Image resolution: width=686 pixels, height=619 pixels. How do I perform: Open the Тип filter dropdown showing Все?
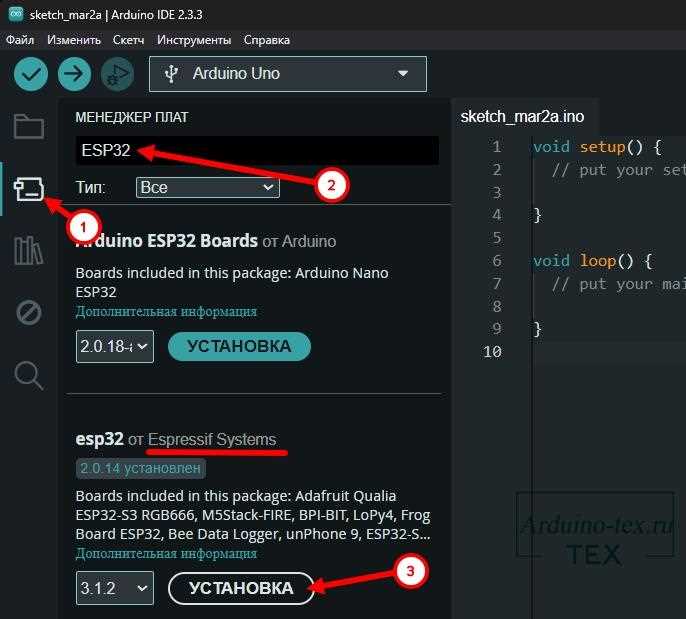click(207, 187)
